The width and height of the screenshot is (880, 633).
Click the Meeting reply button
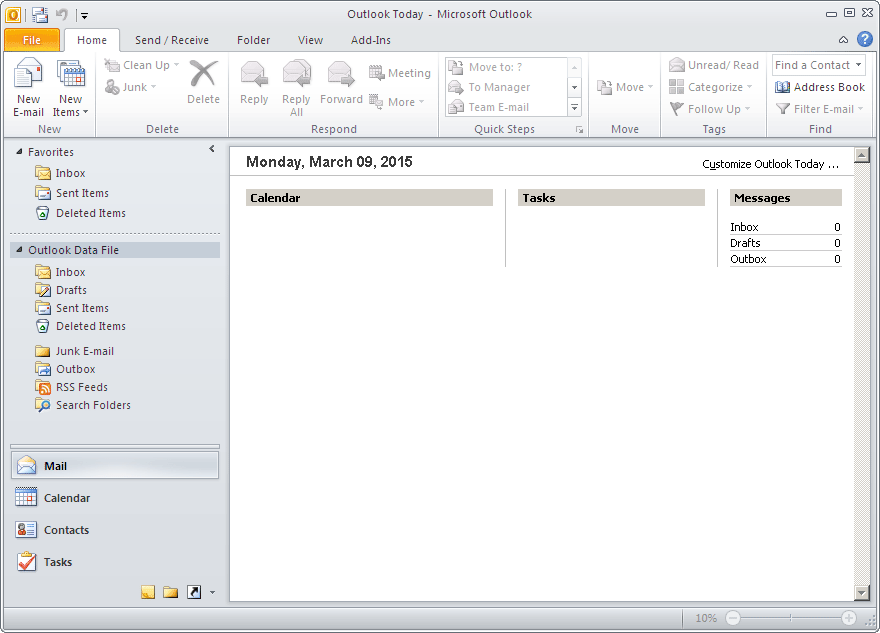[400, 73]
